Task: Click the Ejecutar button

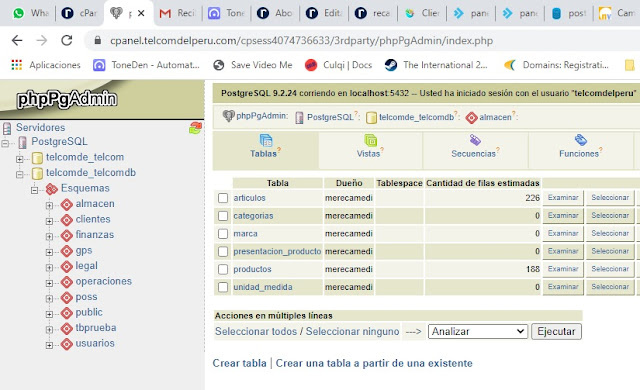Action: click(556, 331)
